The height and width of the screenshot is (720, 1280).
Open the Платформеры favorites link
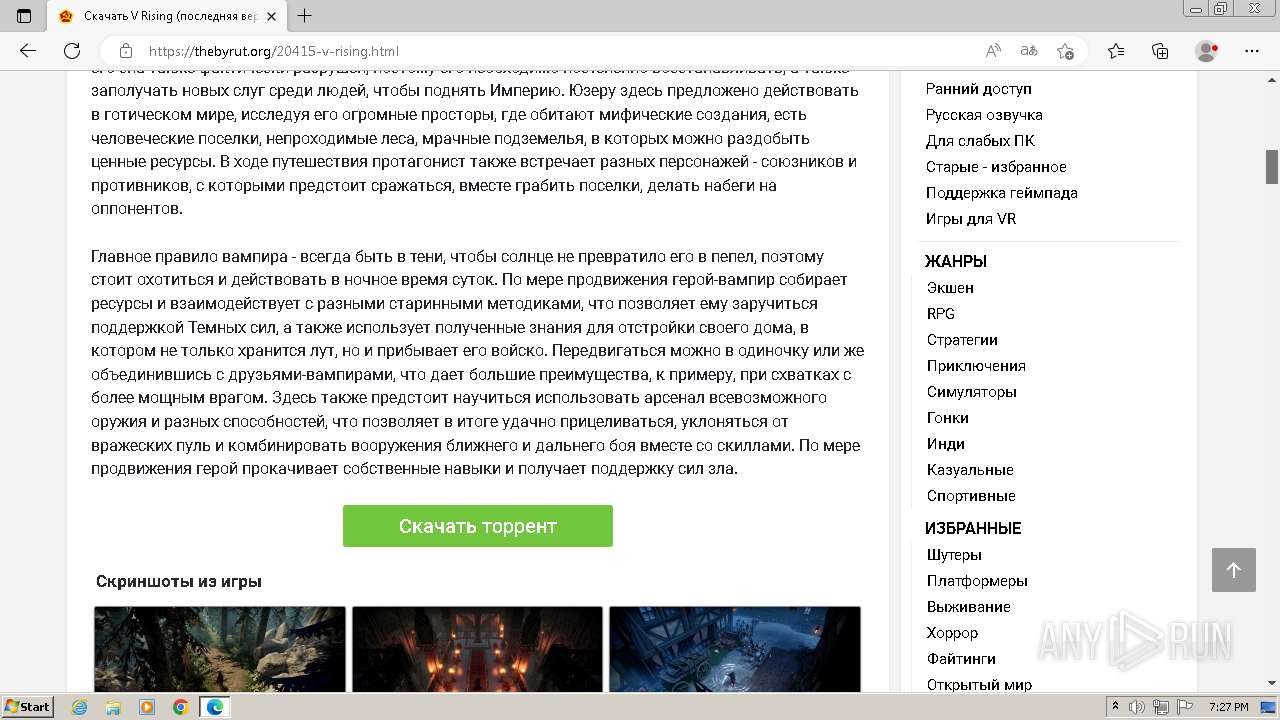pos(977,581)
